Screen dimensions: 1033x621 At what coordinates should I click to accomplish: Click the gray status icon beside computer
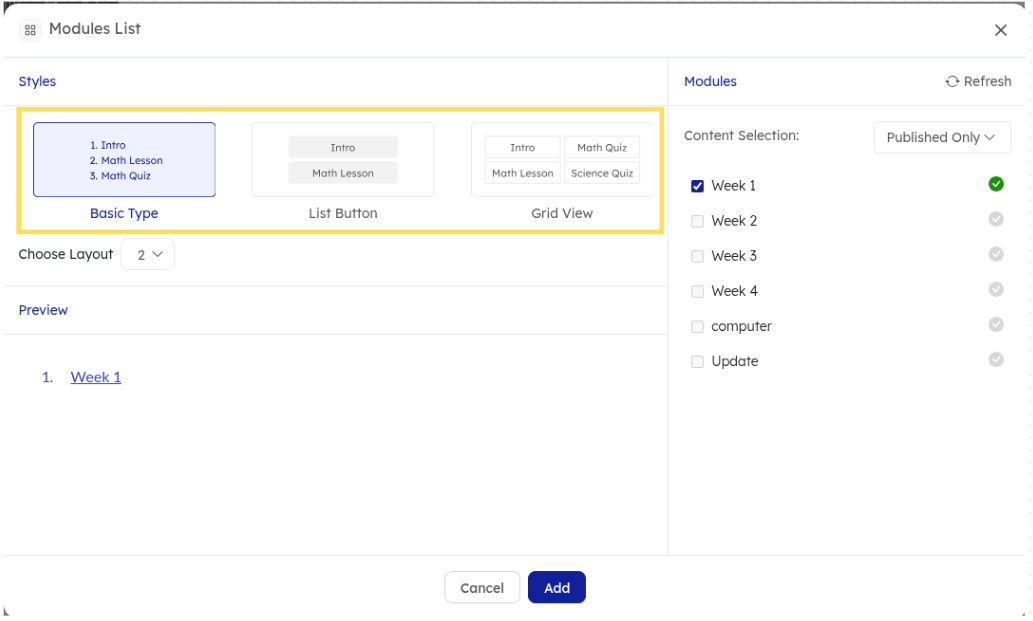[996, 325]
